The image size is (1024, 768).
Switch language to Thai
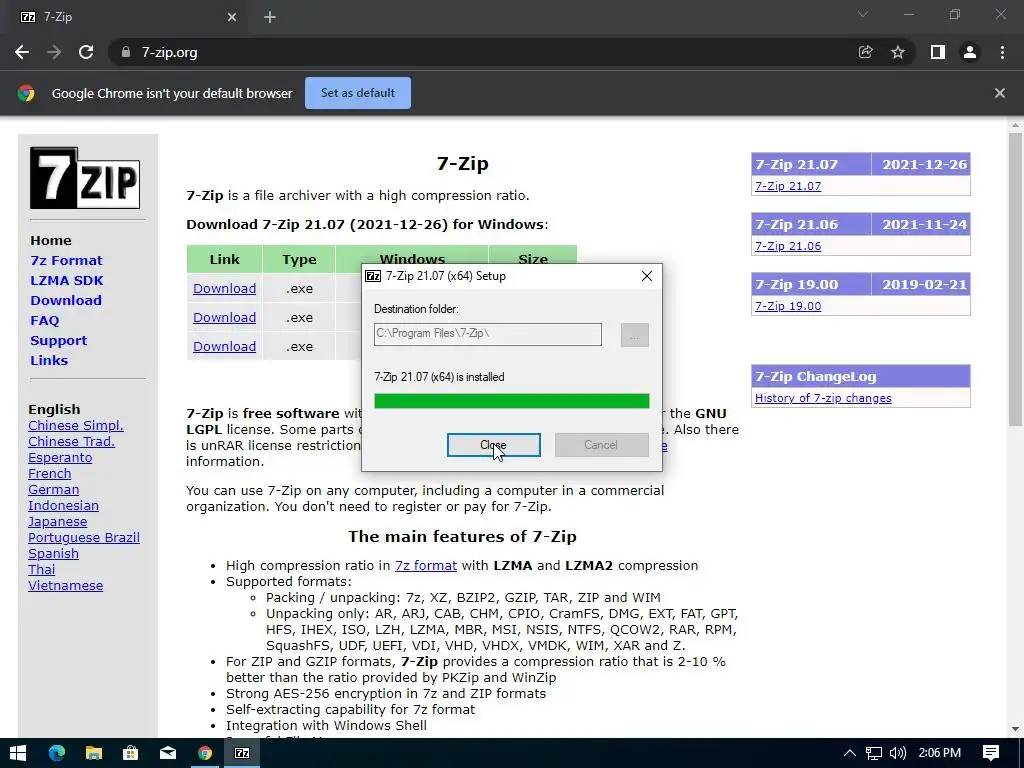point(42,569)
